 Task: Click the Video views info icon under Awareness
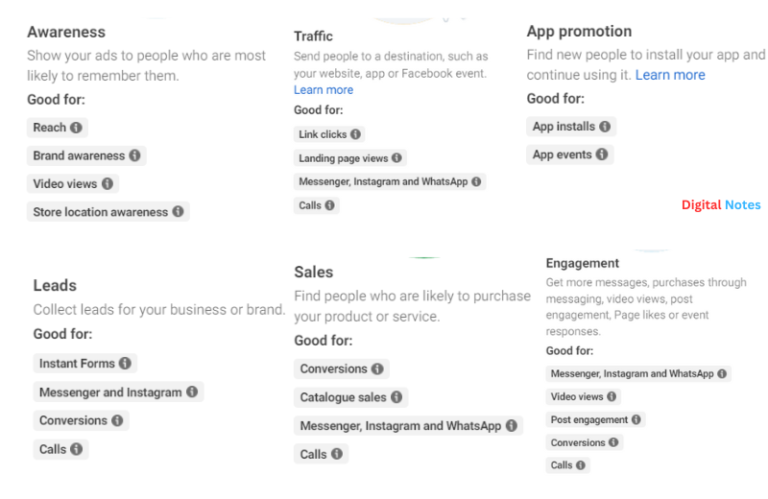pyautogui.click(x=107, y=183)
